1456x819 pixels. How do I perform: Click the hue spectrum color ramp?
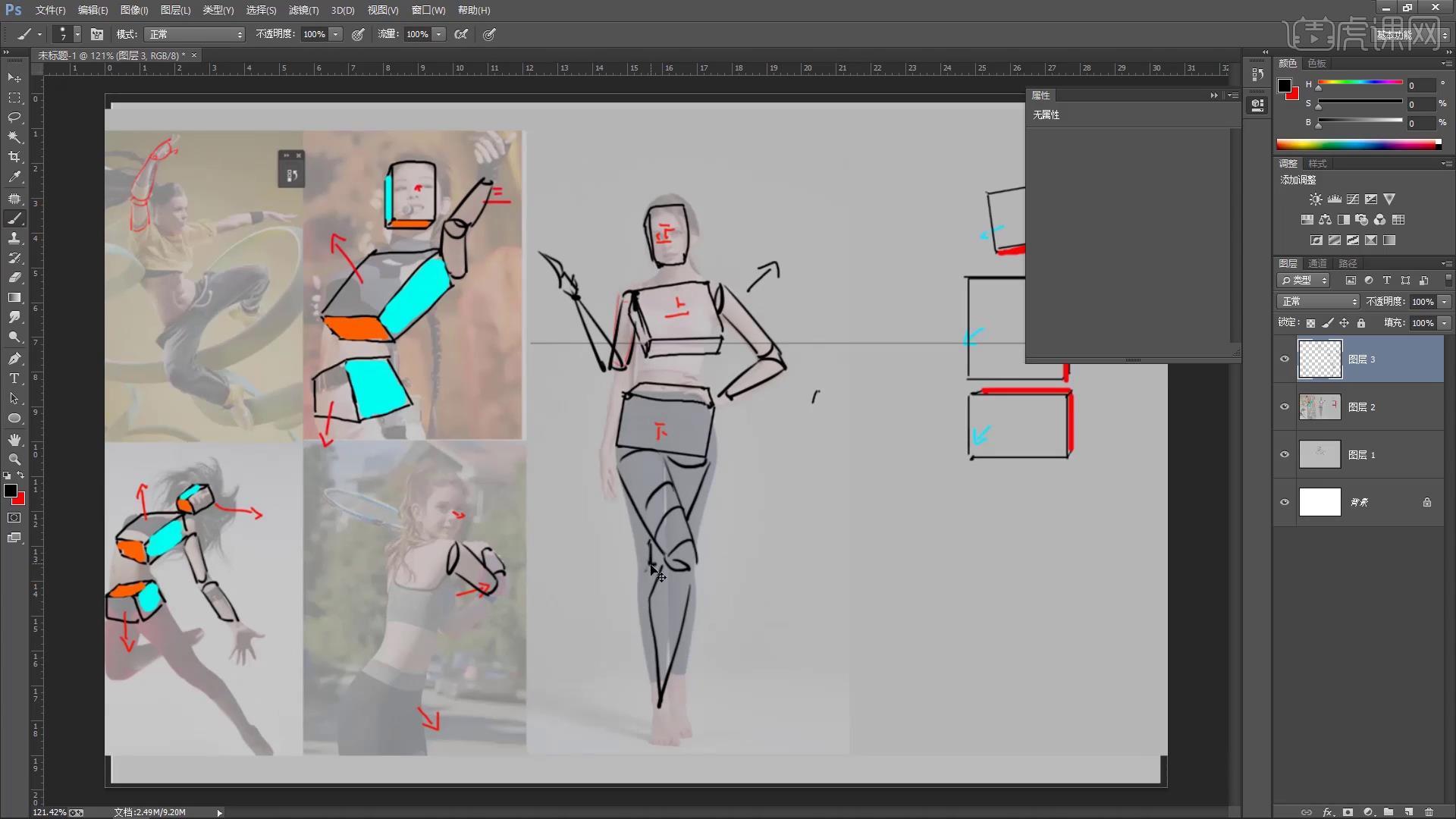click(1357, 144)
